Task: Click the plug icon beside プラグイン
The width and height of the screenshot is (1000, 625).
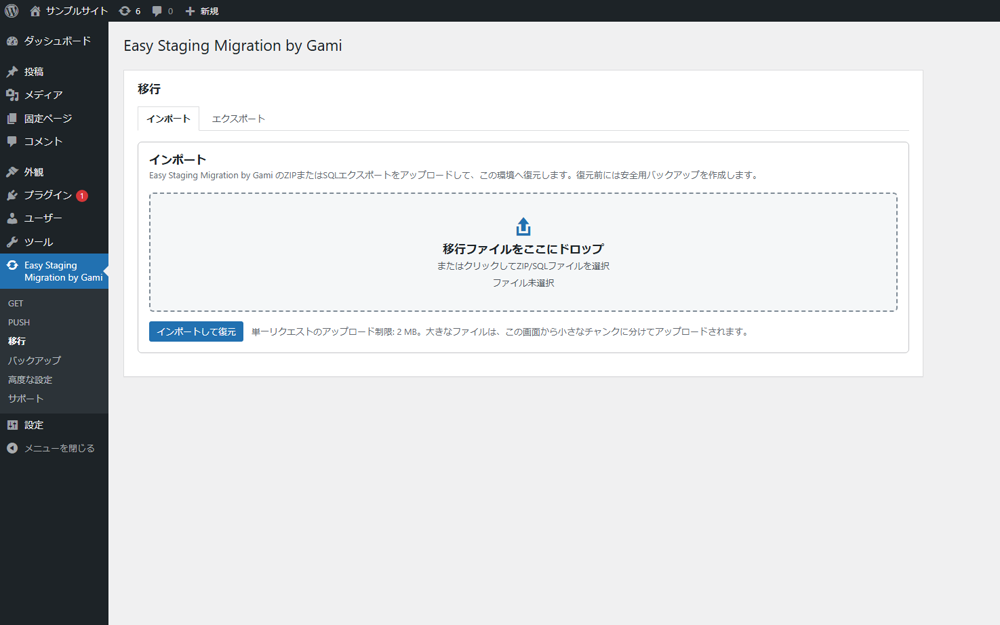Action: [x=12, y=195]
